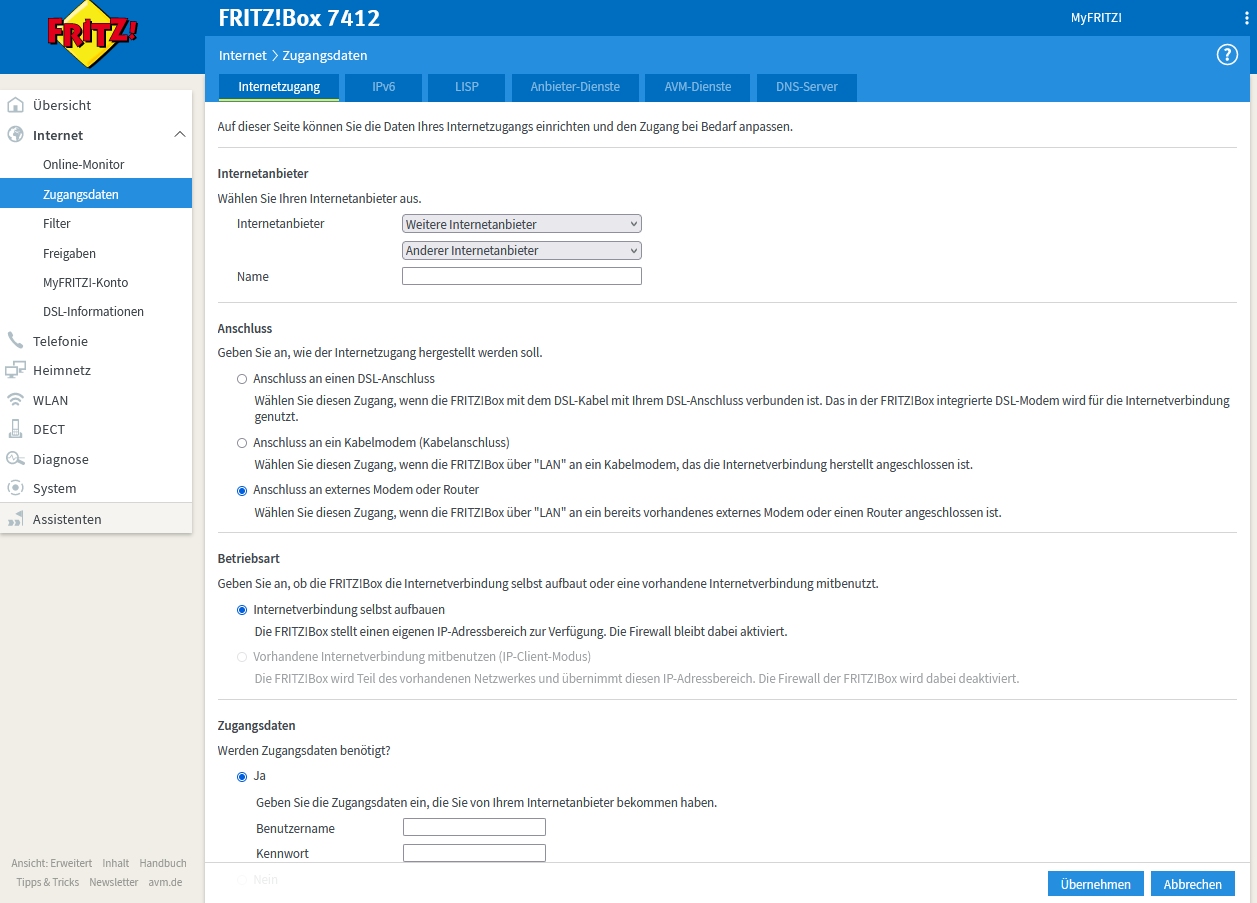
Task: Click the FRITZ!Box 7412 title
Action: pyautogui.click(x=299, y=18)
